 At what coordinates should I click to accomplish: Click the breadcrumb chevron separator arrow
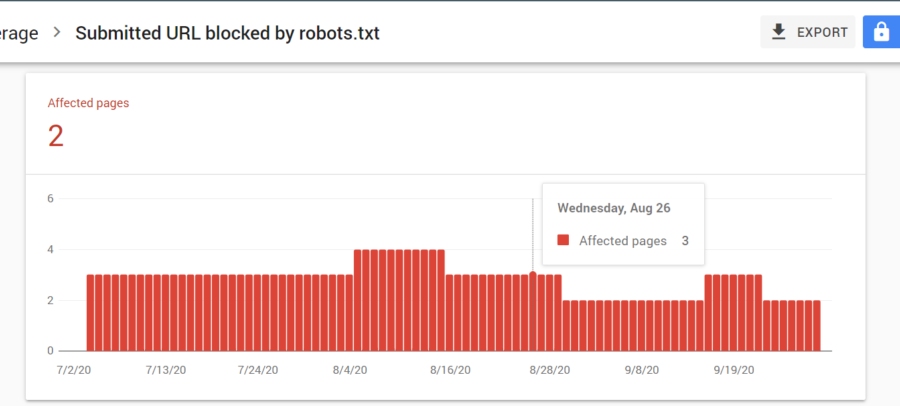57,33
